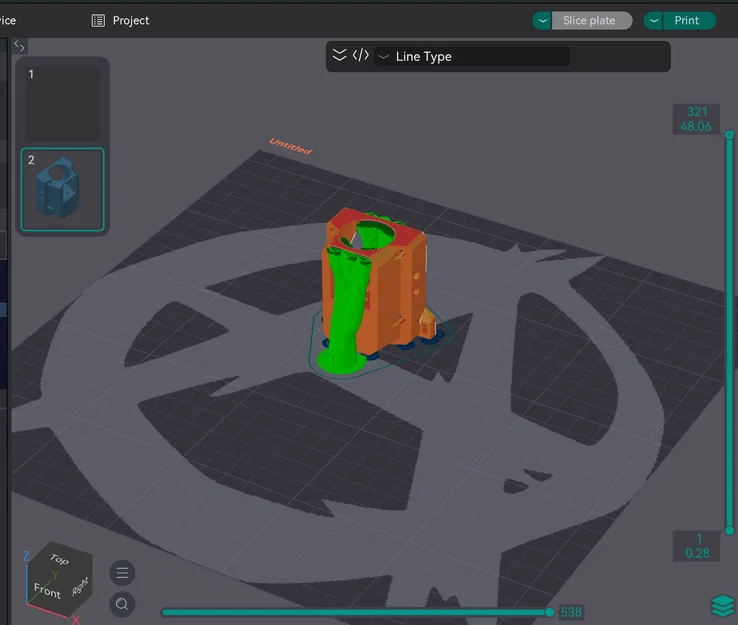Click the Front face of view cube
Screen dimensions: 738x625
click(48, 590)
